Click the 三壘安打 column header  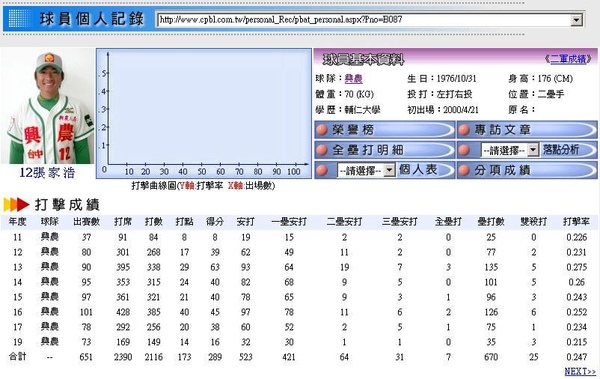pos(399,222)
